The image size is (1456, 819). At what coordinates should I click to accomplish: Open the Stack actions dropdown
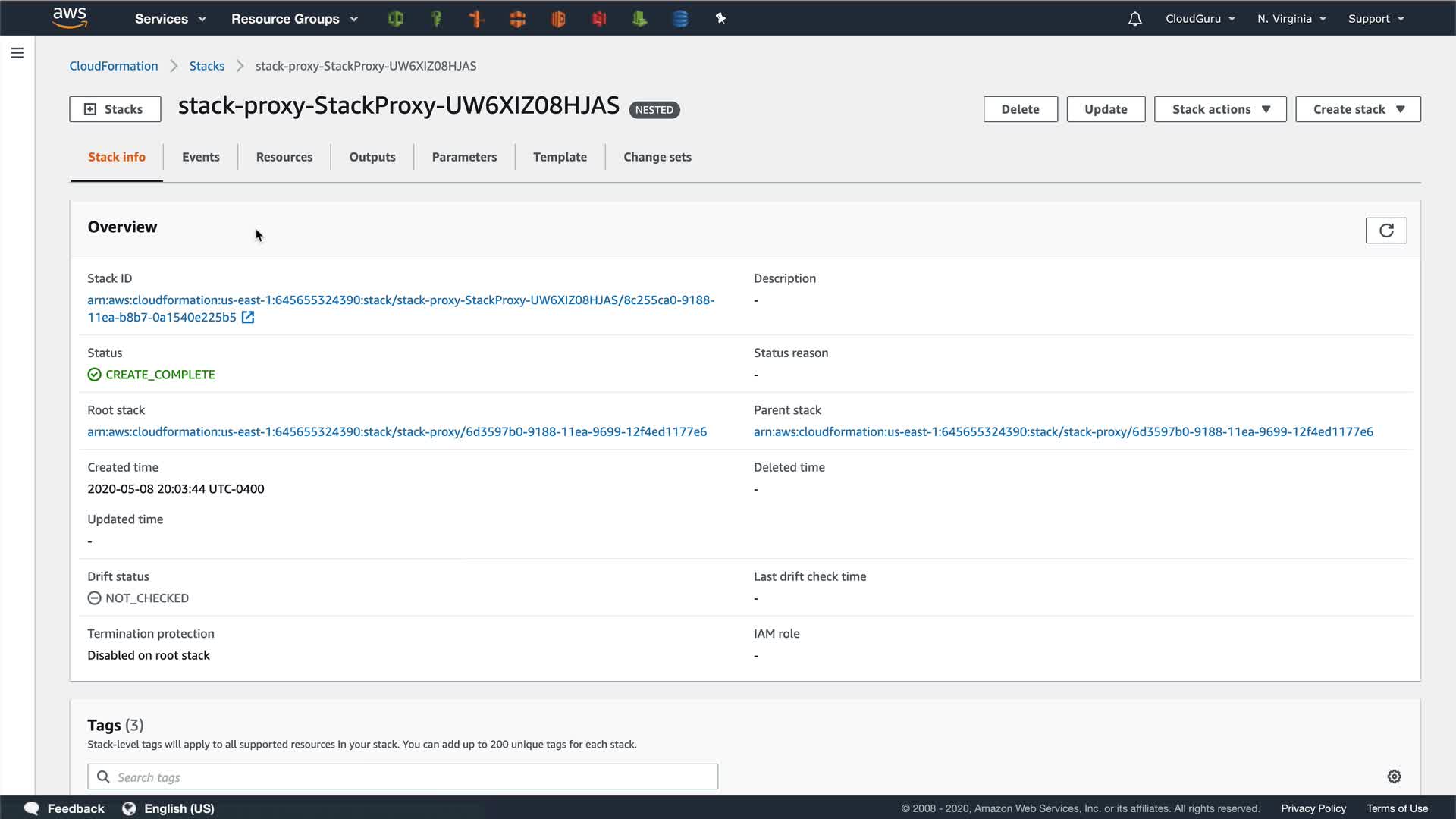click(x=1219, y=109)
